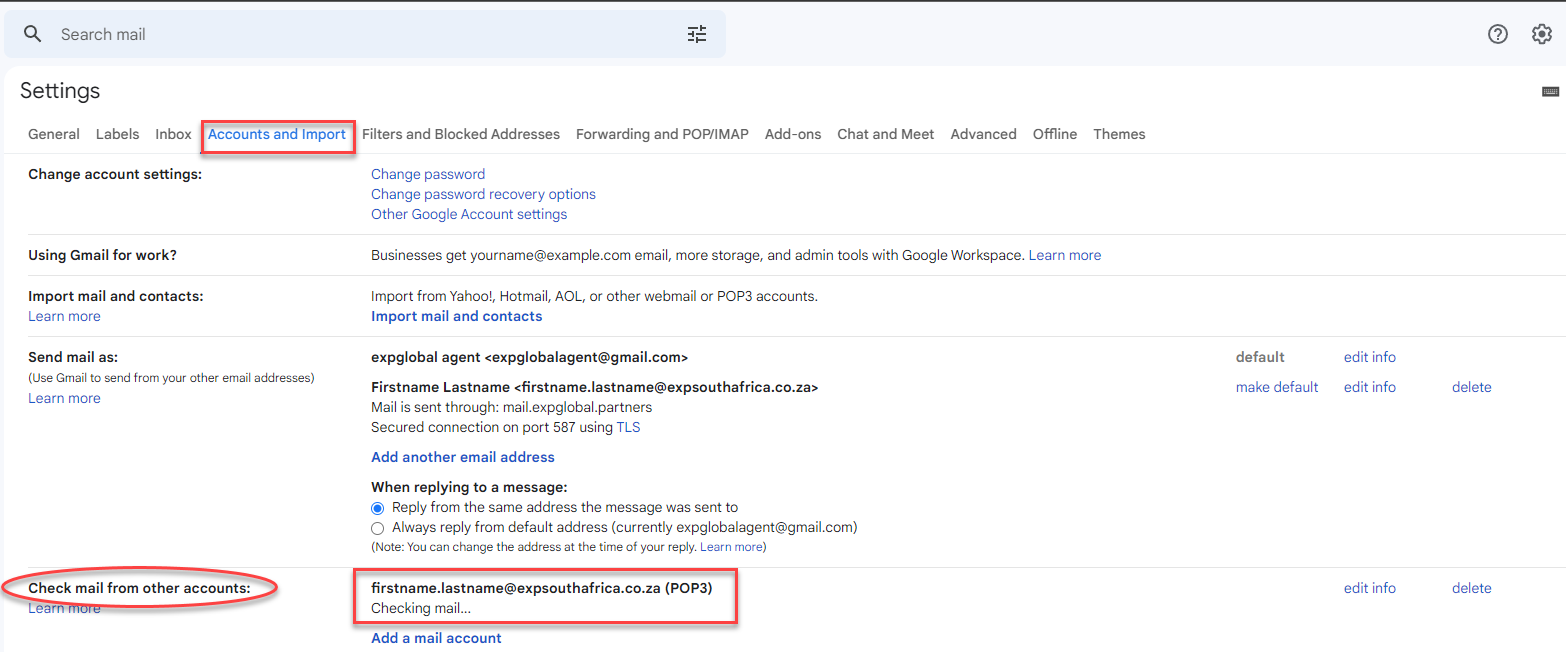This screenshot has width=1566, height=652.
Task: Click the Change password link
Action: 428,174
